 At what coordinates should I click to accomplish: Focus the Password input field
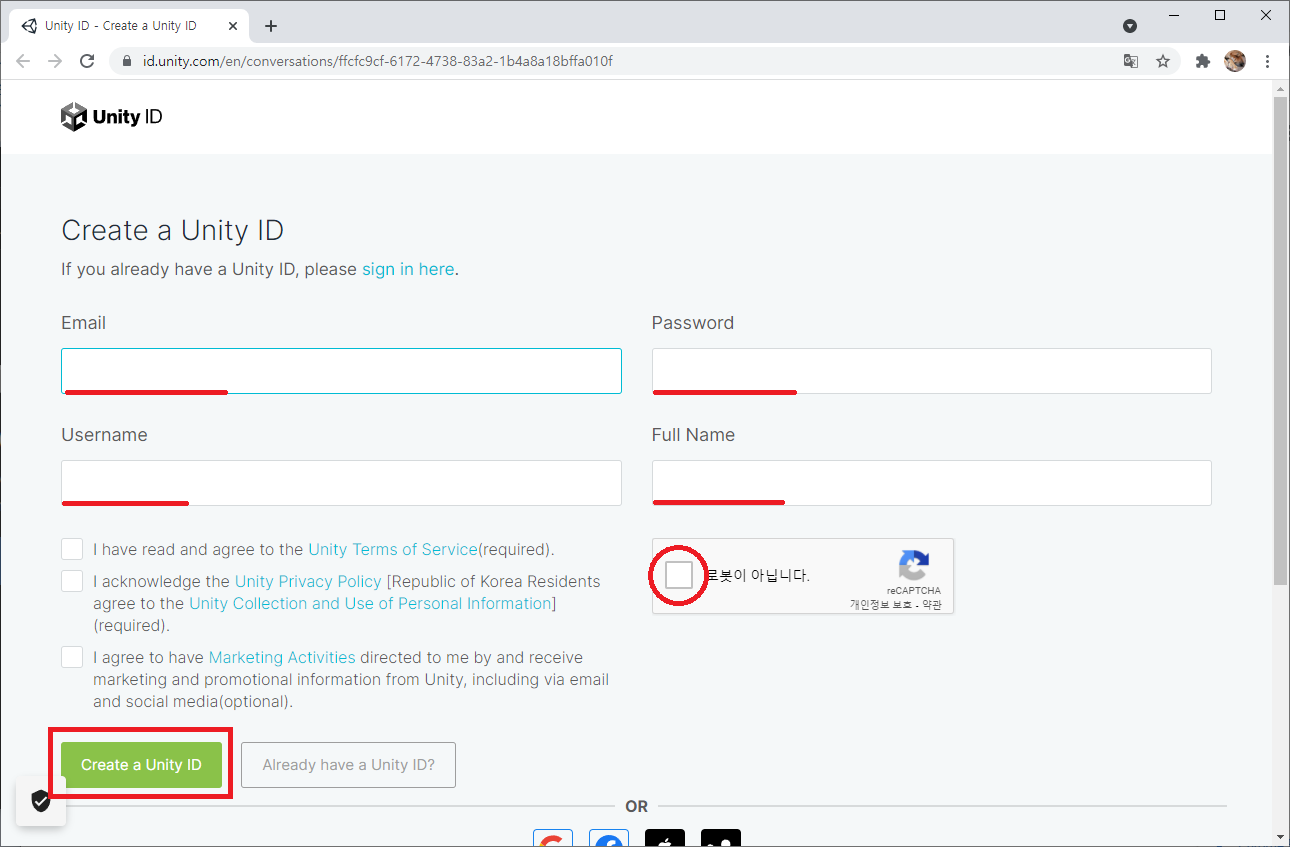click(x=932, y=371)
